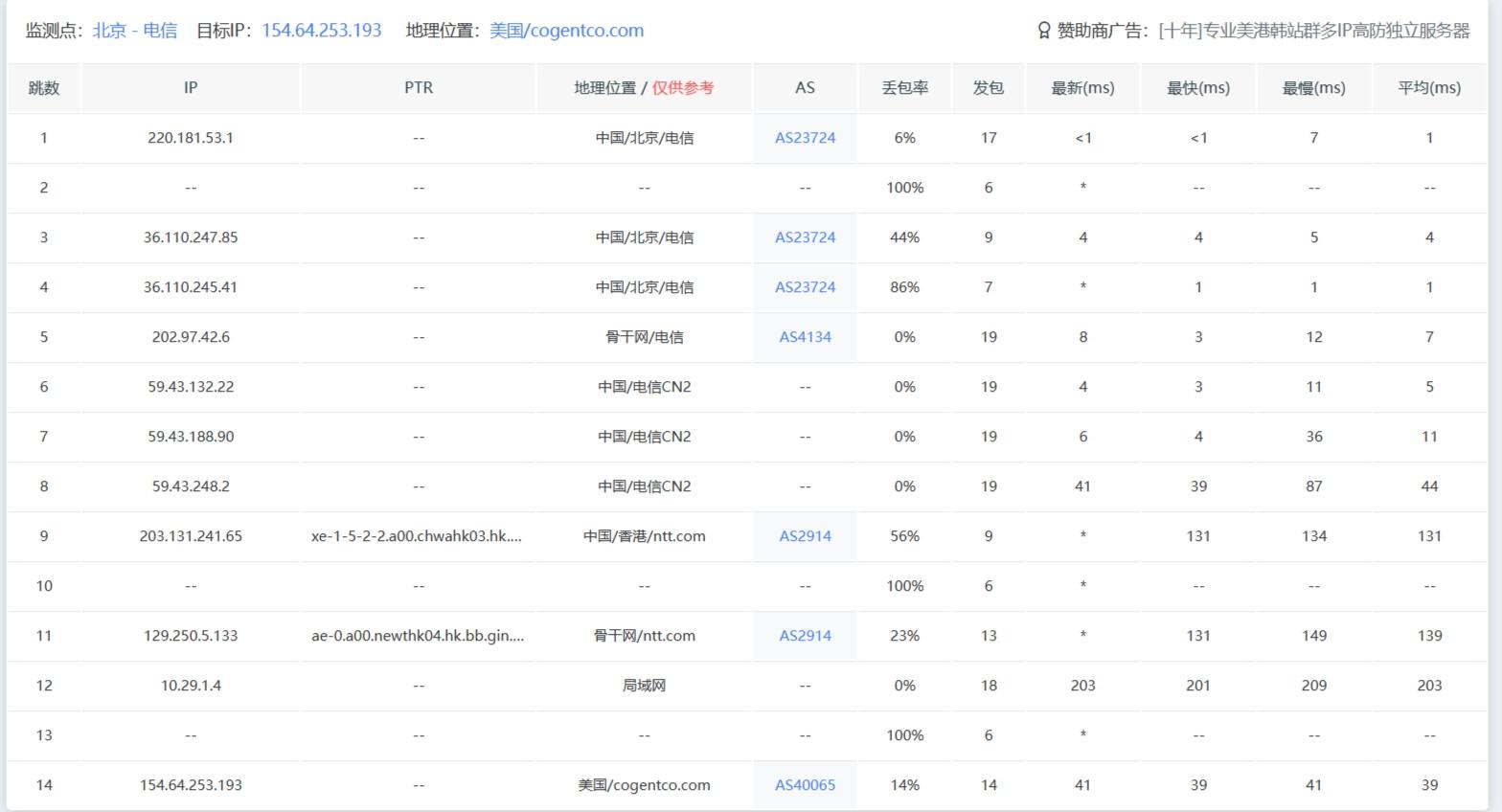The image size is (1502, 812).
Task: Click the 最新(ms) column header
Action: coord(1082,88)
